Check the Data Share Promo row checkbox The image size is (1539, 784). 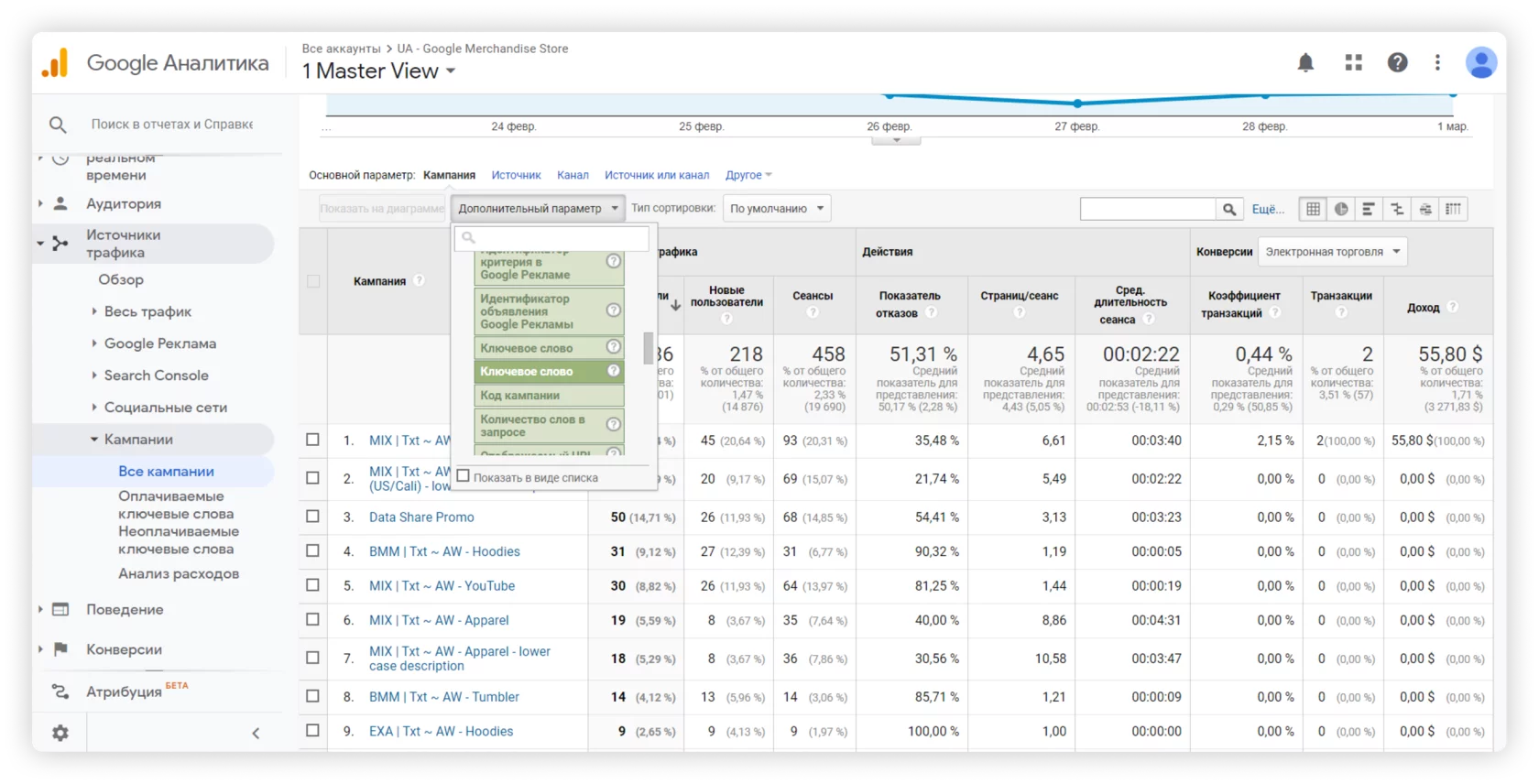[313, 517]
